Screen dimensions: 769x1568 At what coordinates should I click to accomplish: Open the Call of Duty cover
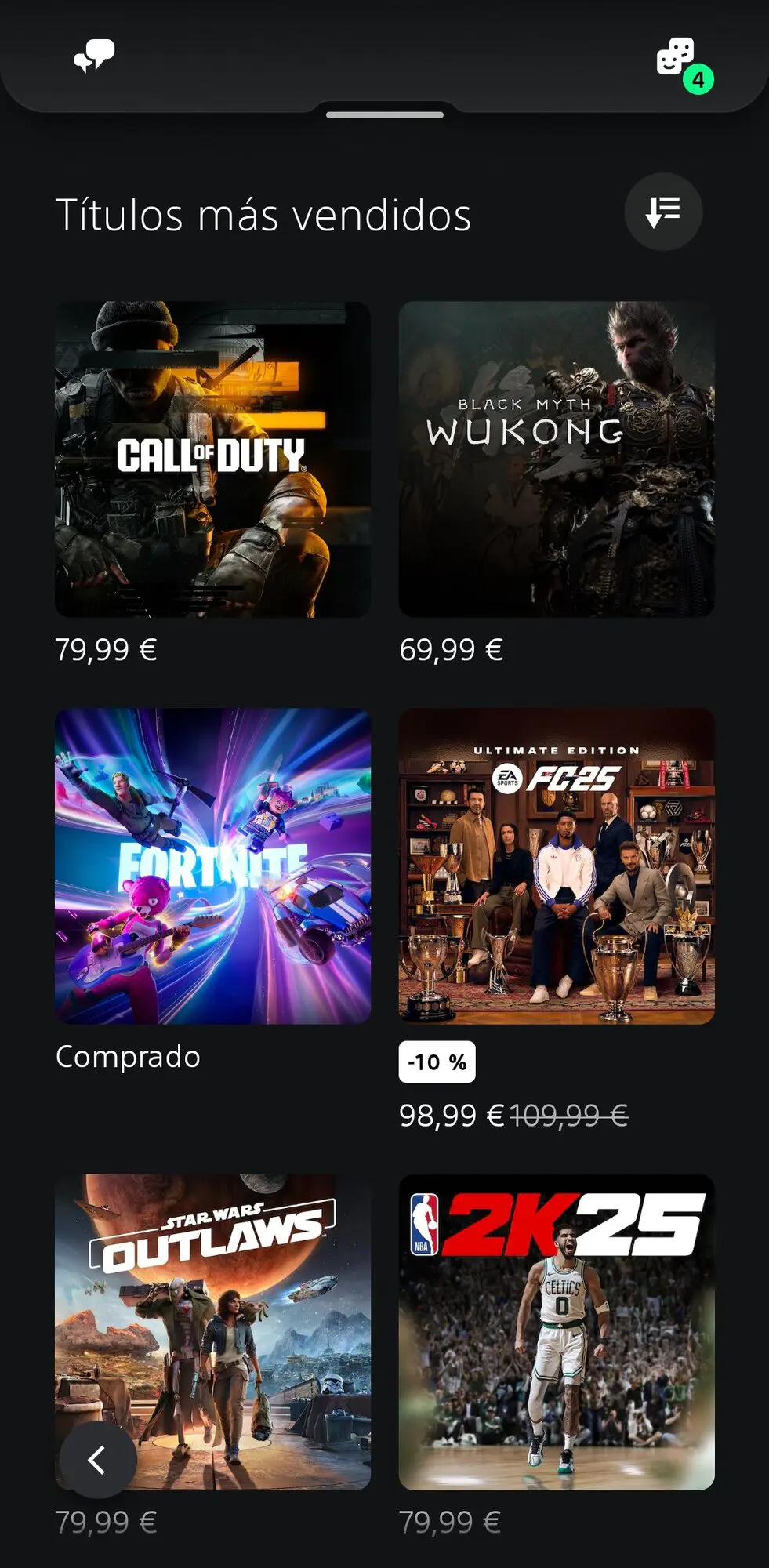pos(212,459)
